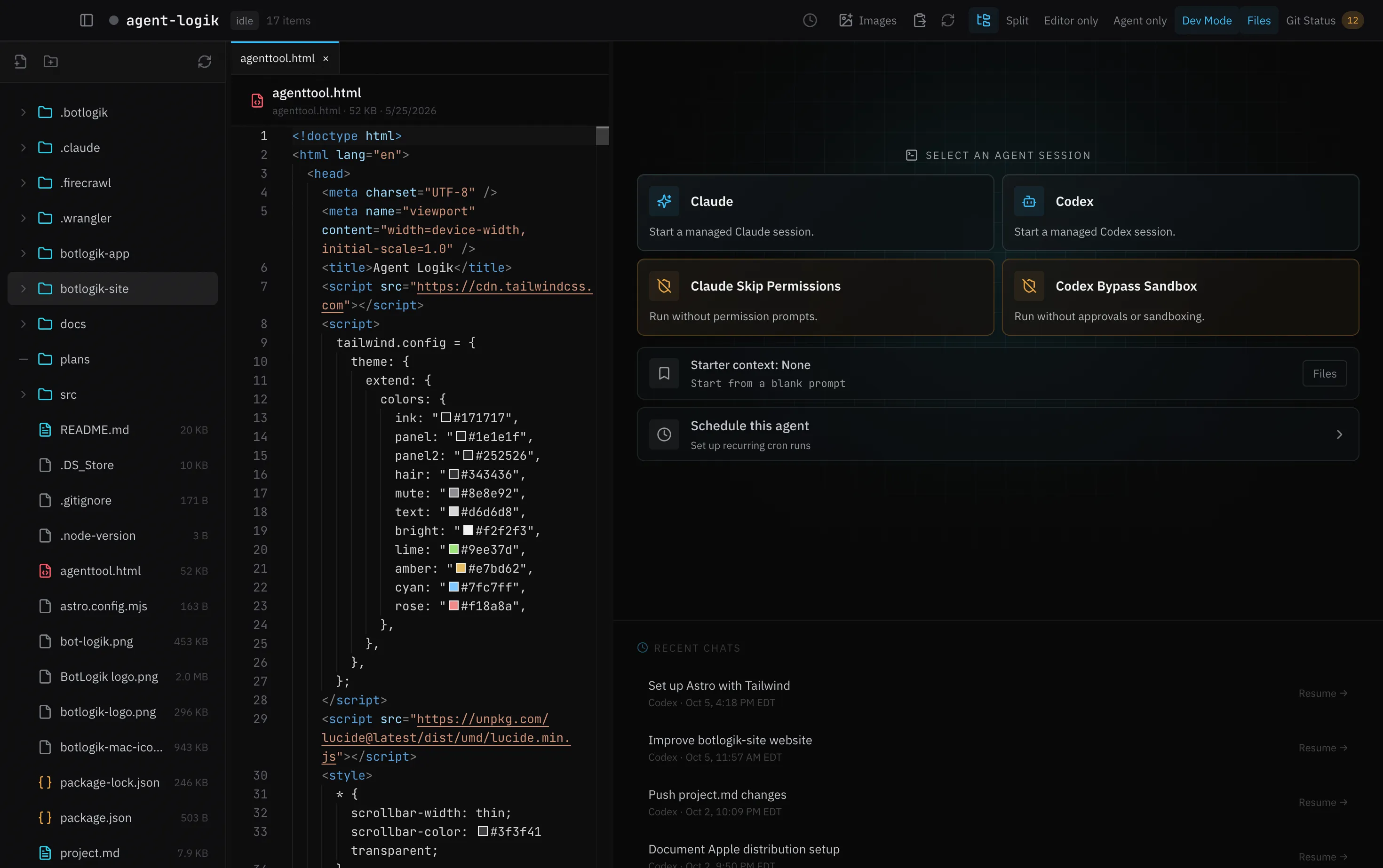Toggle the sidebar panel icon
1383x868 pixels.
pyautogui.click(x=86, y=21)
